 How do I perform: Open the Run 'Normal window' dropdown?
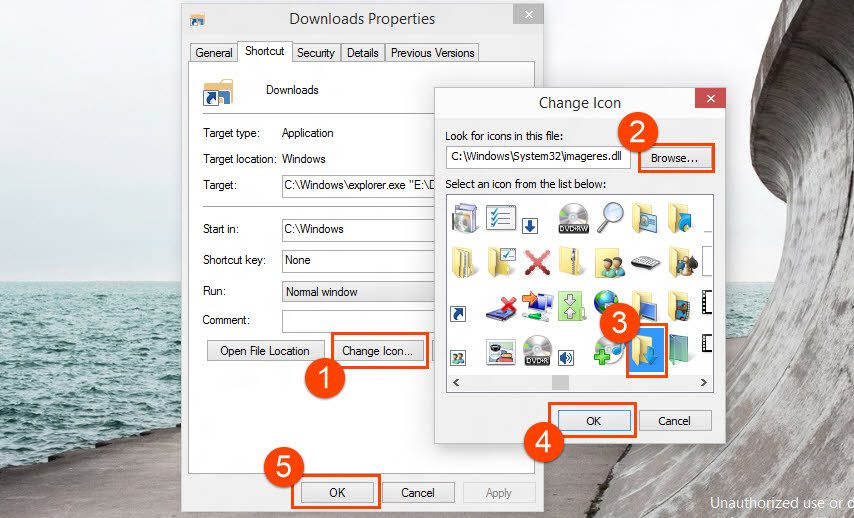[358, 292]
